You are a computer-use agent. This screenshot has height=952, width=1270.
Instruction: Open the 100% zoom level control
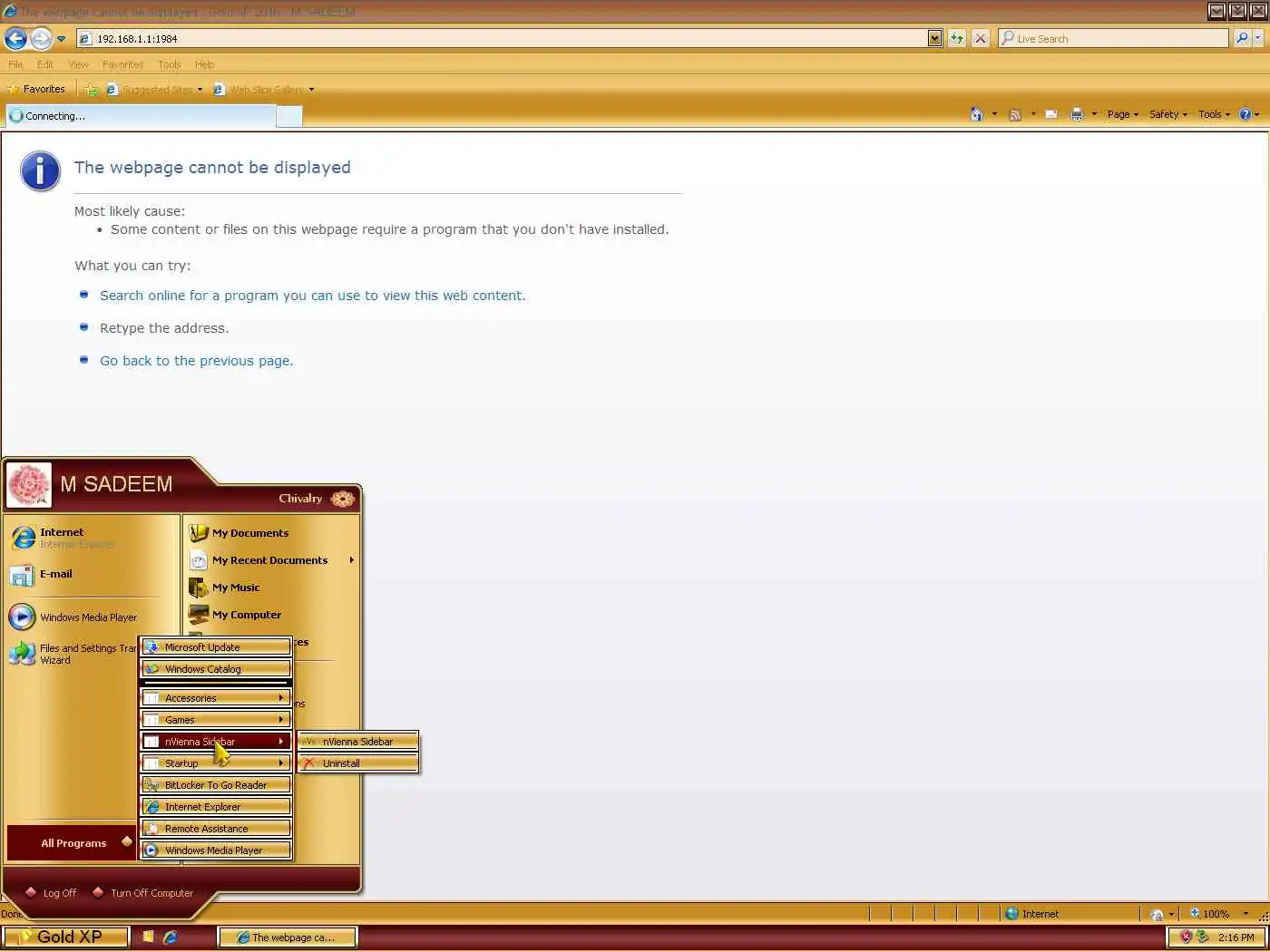point(1218,914)
